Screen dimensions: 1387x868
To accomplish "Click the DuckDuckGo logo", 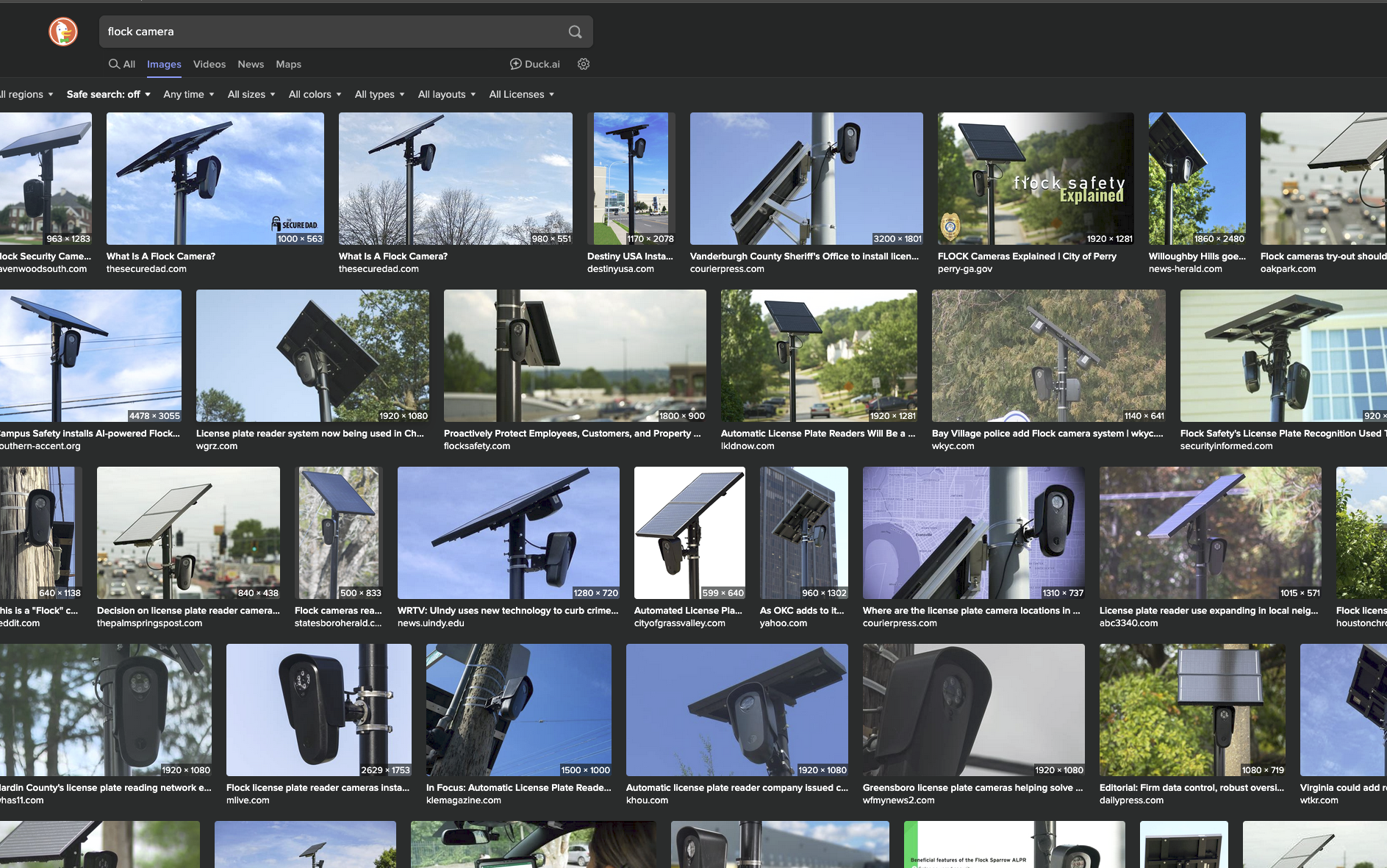I will 63,32.
